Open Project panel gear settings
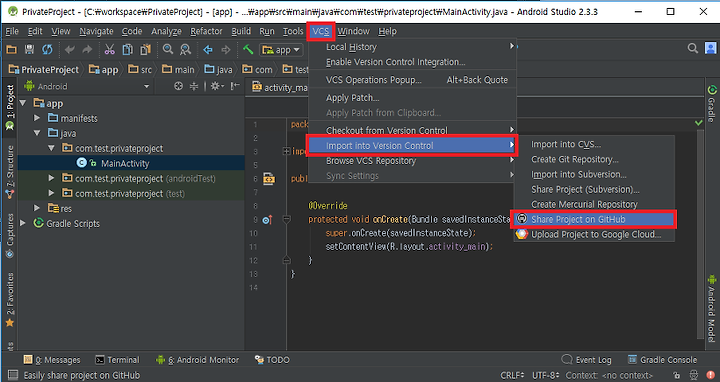 216,86
